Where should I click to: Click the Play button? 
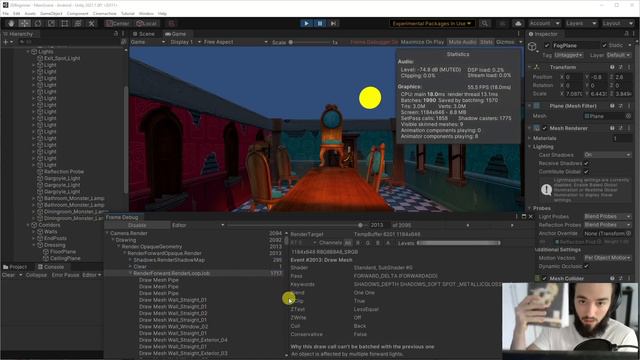tap(306, 24)
